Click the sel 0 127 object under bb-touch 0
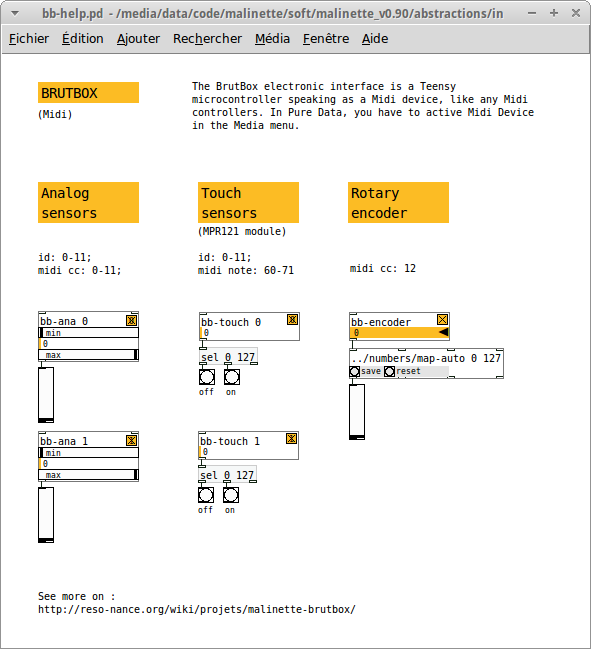 [x=228, y=357]
